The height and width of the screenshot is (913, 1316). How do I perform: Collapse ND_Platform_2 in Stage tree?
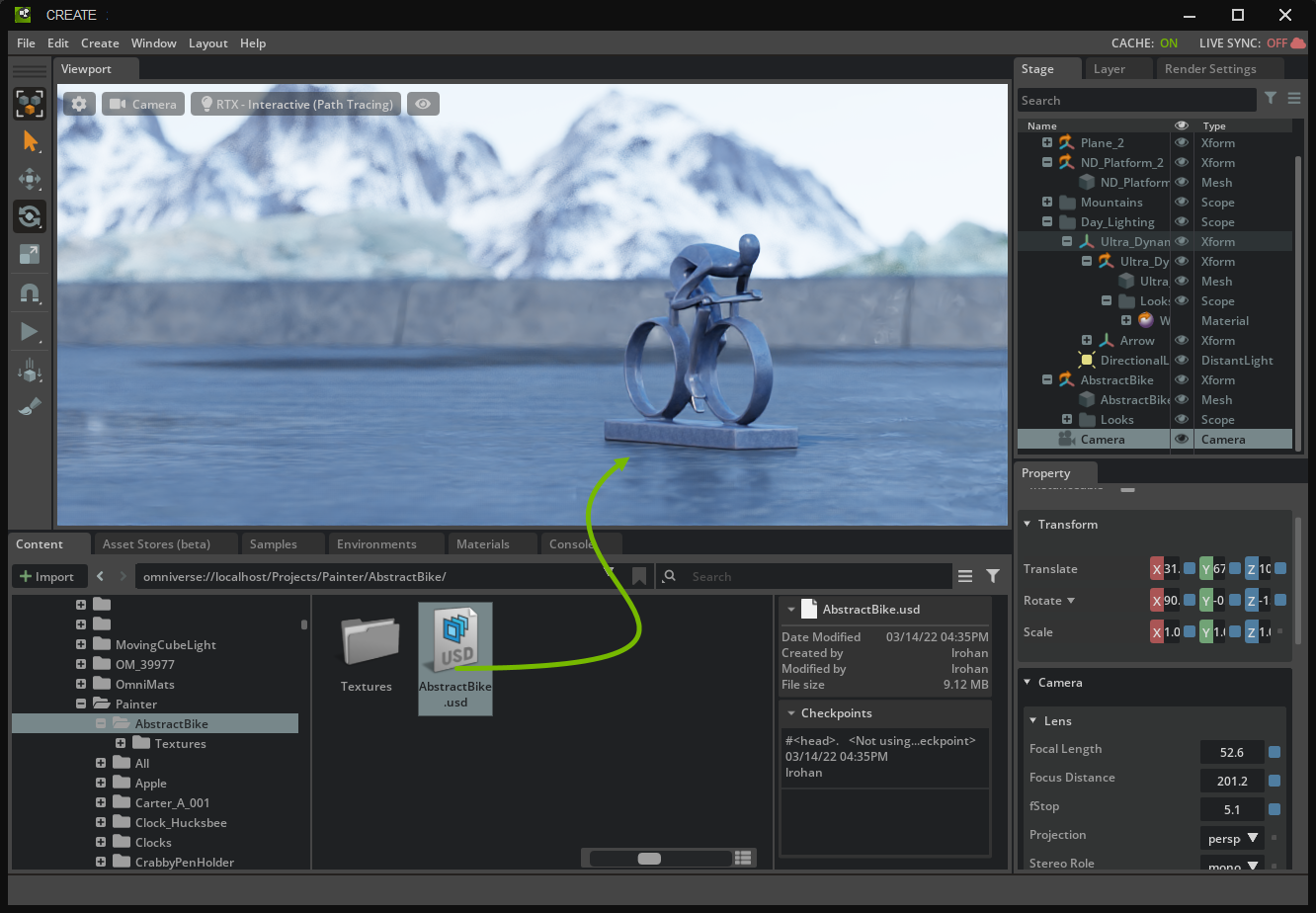click(x=1046, y=162)
